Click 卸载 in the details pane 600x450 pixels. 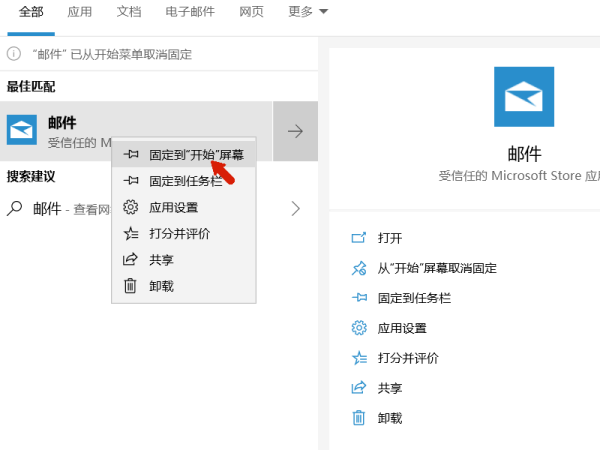click(x=390, y=418)
